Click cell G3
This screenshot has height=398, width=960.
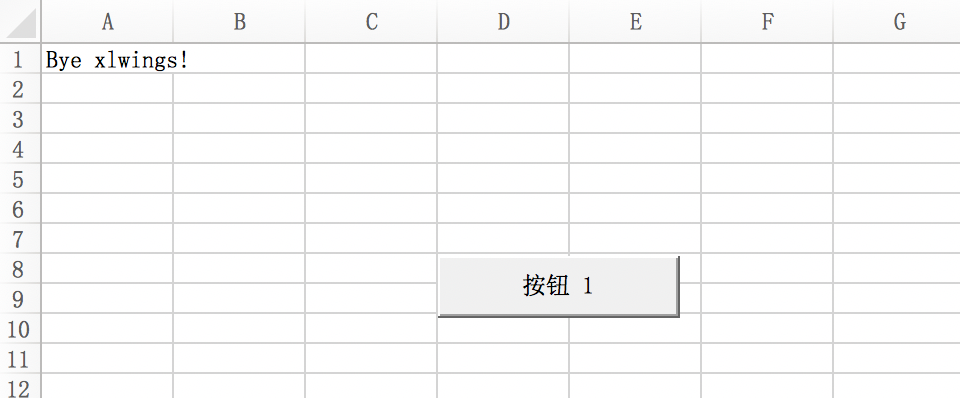897,118
